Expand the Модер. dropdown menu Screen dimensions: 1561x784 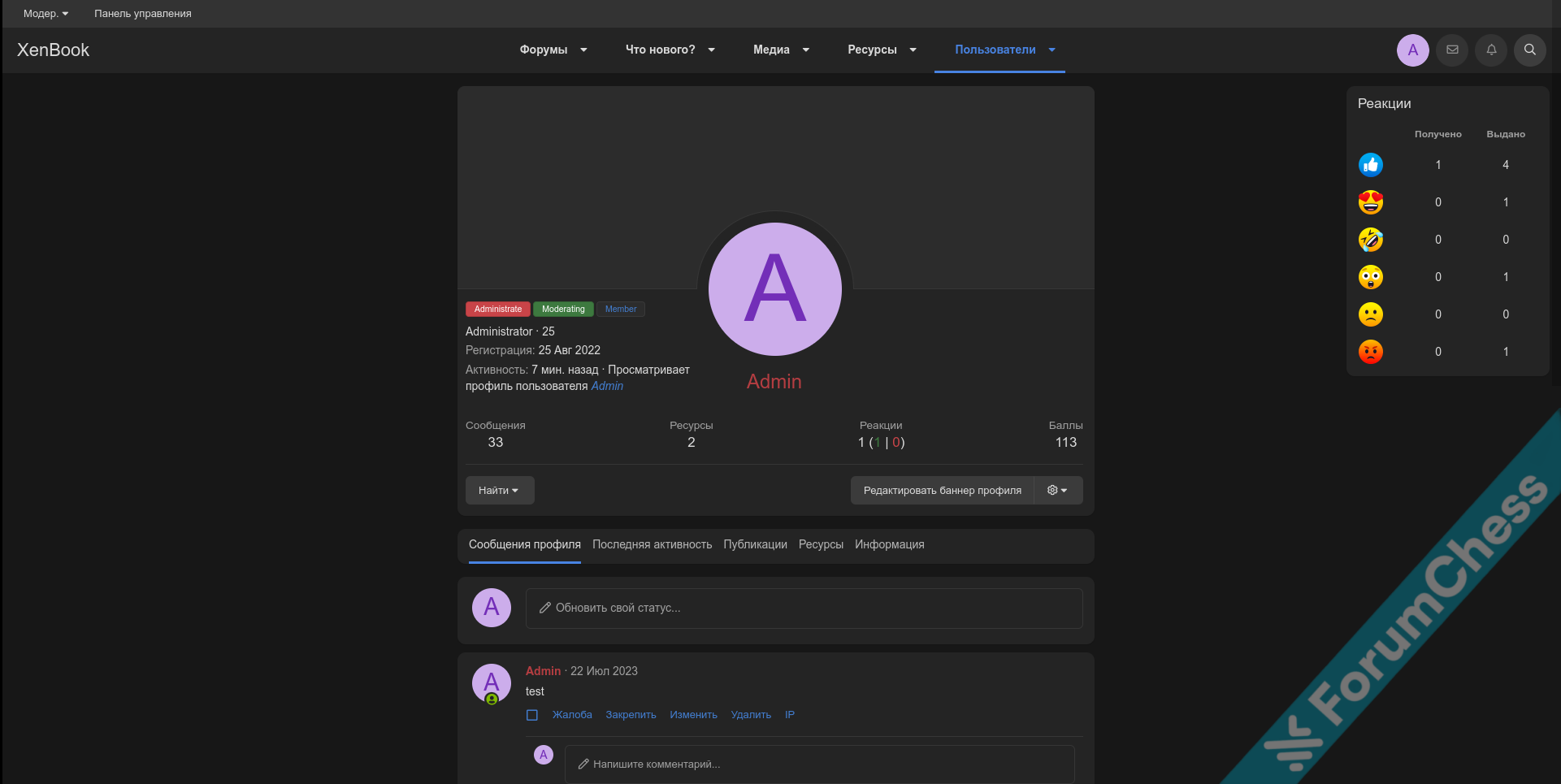(x=46, y=14)
